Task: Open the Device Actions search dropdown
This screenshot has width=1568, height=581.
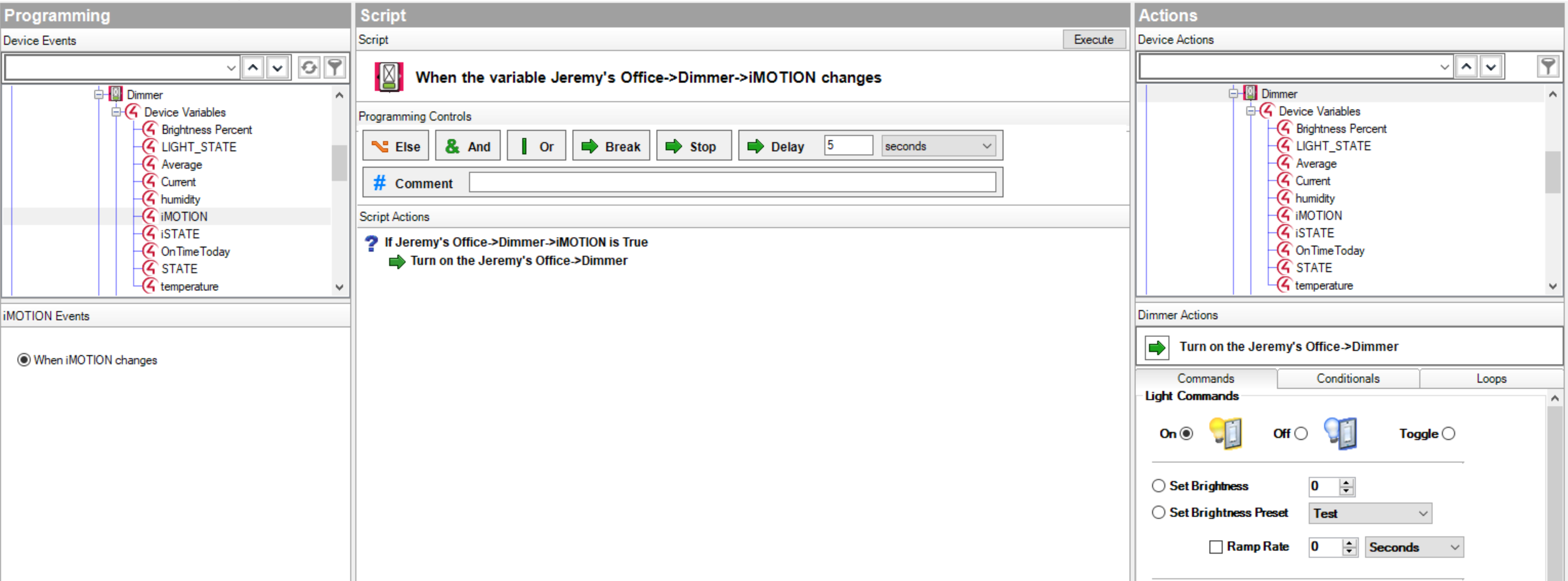Action: (x=1444, y=66)
